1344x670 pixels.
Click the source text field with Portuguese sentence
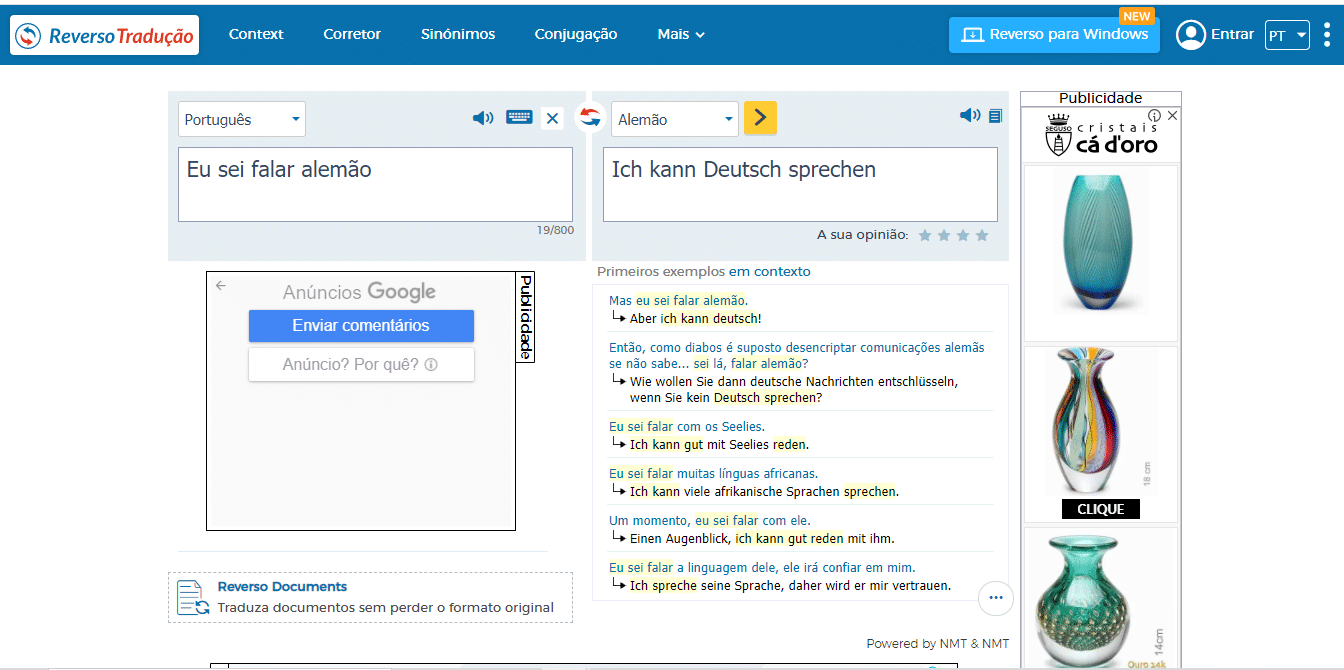point(375,184)
